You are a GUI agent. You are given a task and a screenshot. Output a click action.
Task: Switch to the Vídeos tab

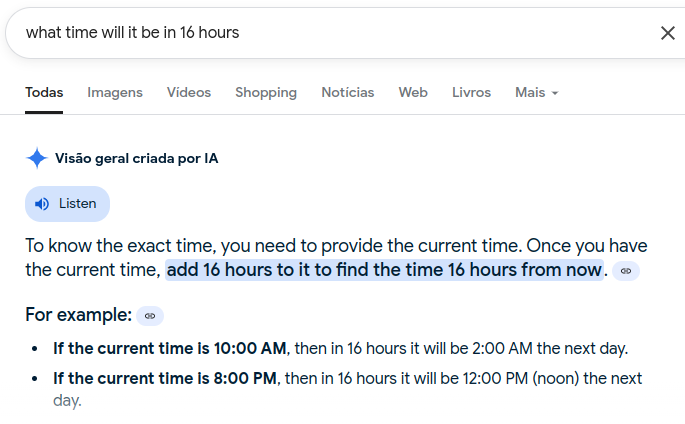coord(189,93)
